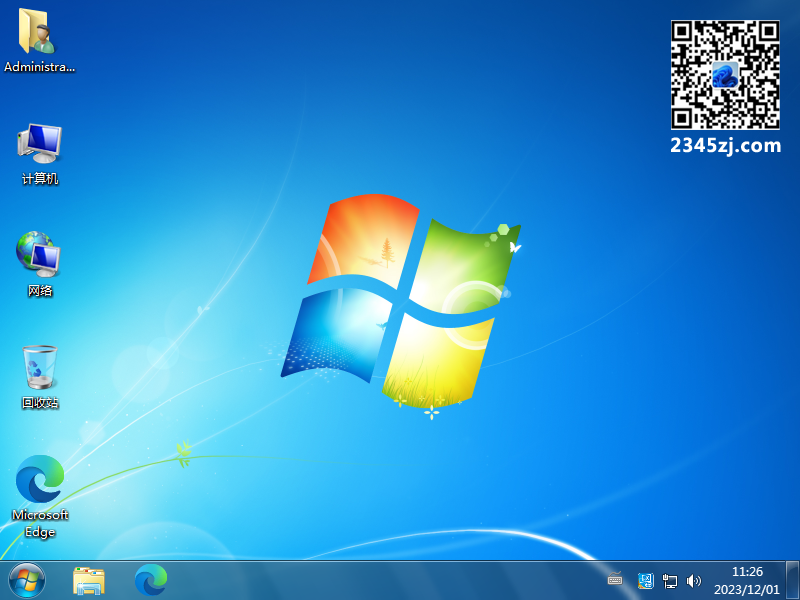This screenshot has width=800, height=600.
Task: Click the 11:26 clock and date
Action: (x=747, y=581)
